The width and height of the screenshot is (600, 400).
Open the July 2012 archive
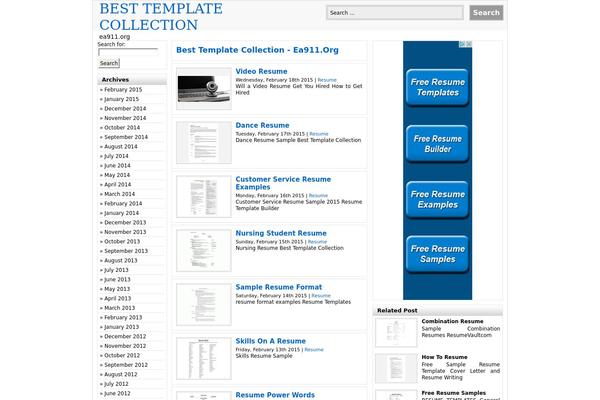[x=116, y=384]
